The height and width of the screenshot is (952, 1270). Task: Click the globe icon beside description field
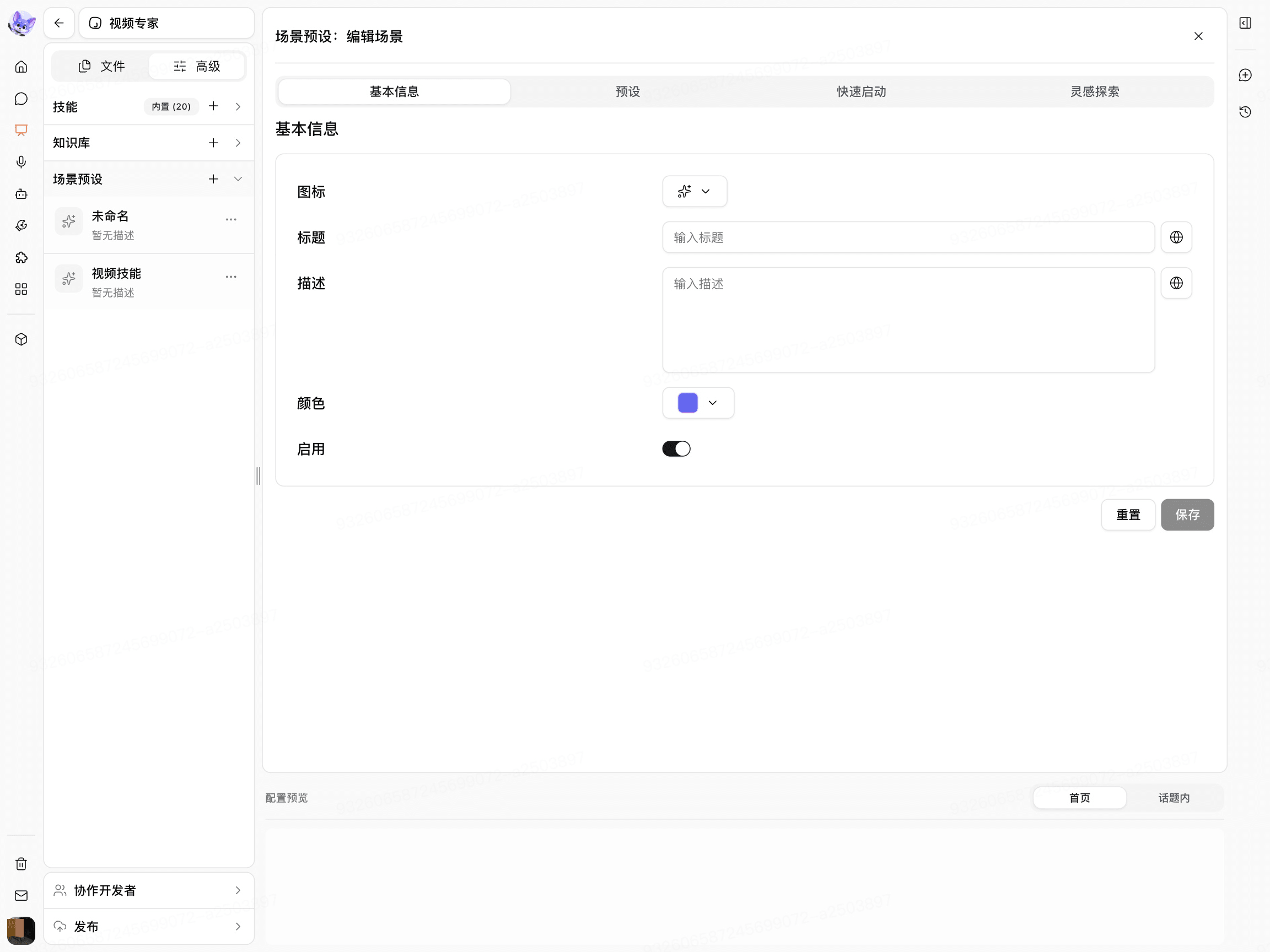1176,284
